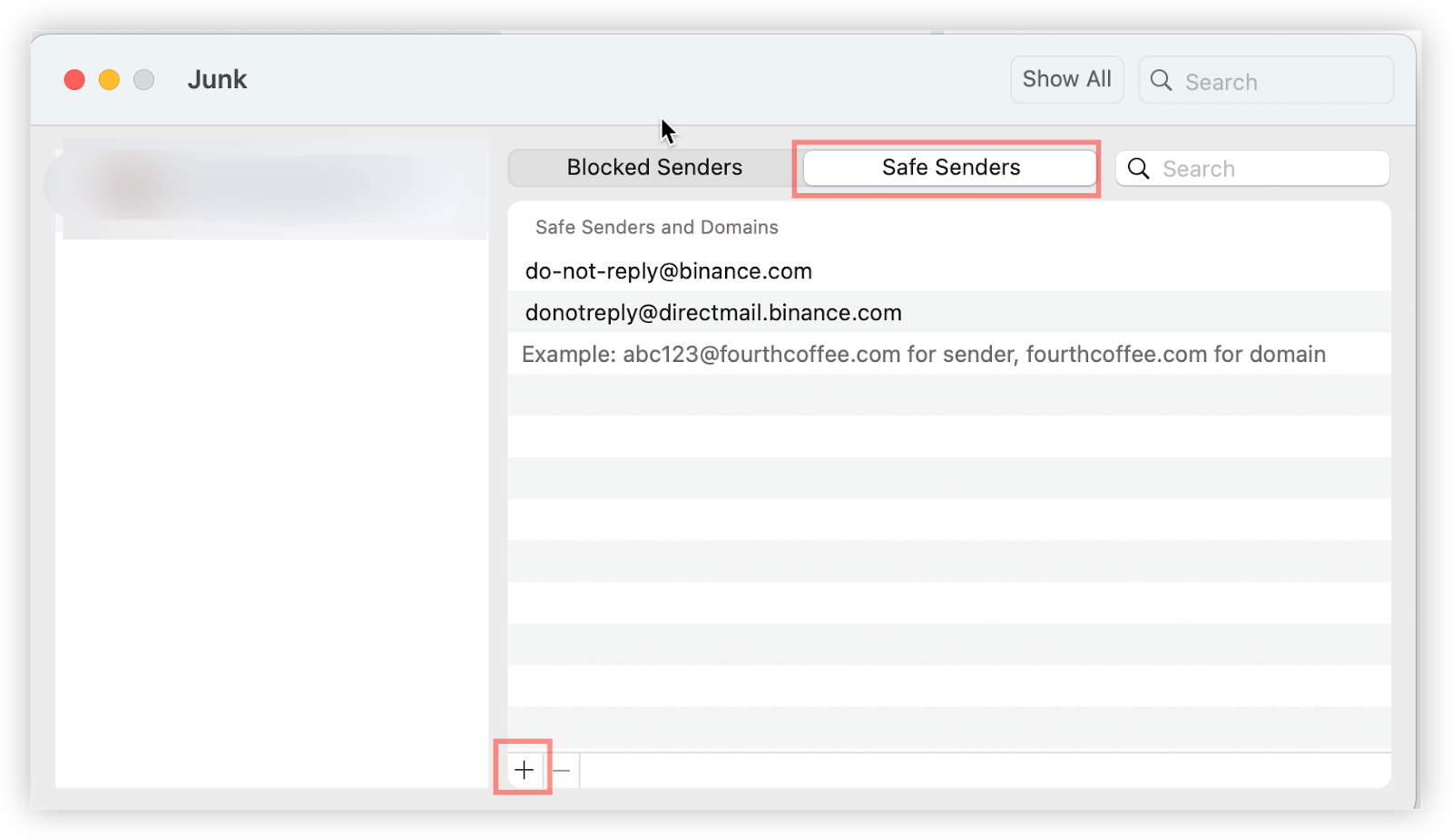Click the Example placeholder entry field

[923, 354]
